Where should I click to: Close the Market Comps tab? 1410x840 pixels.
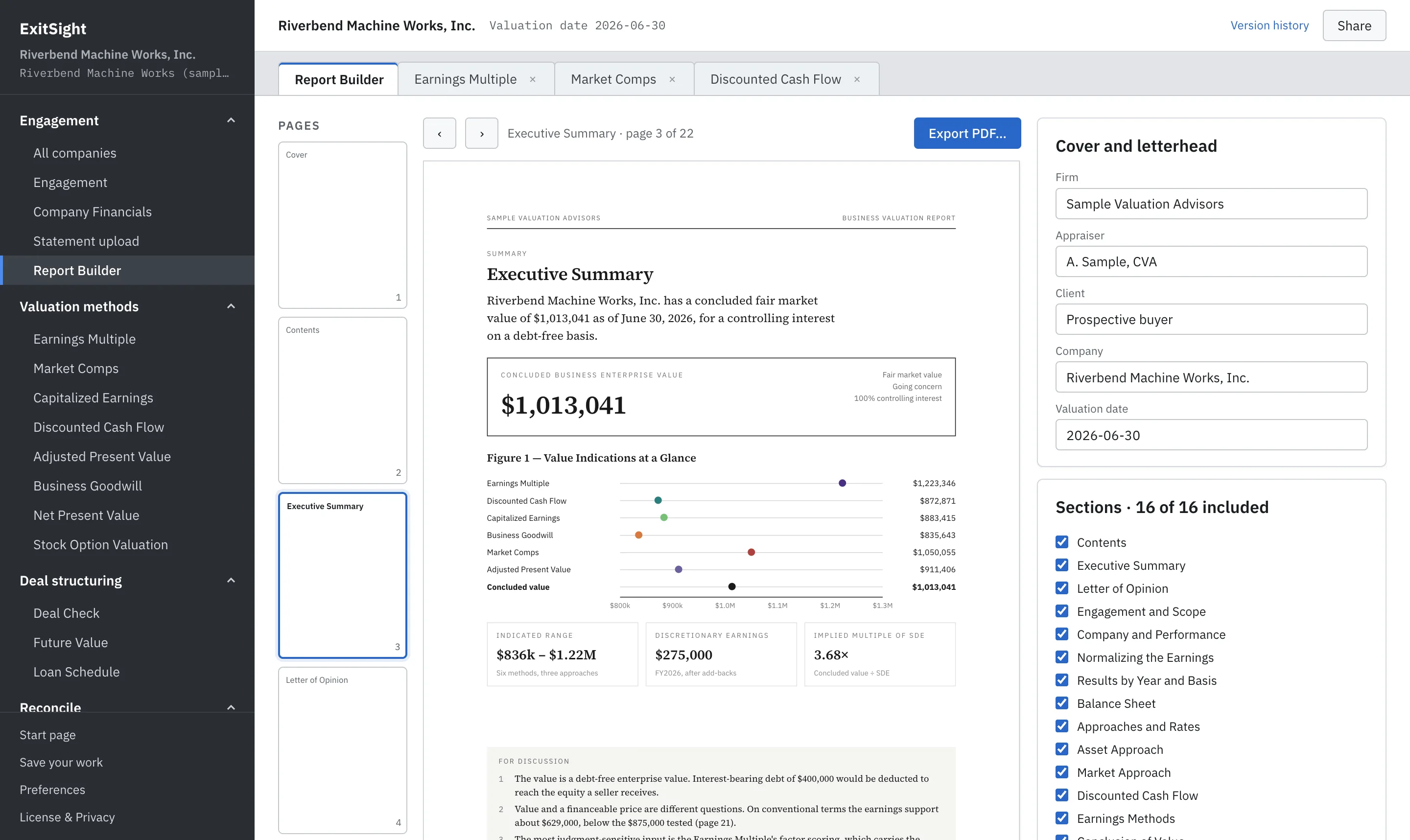click(x=672, y=79)
